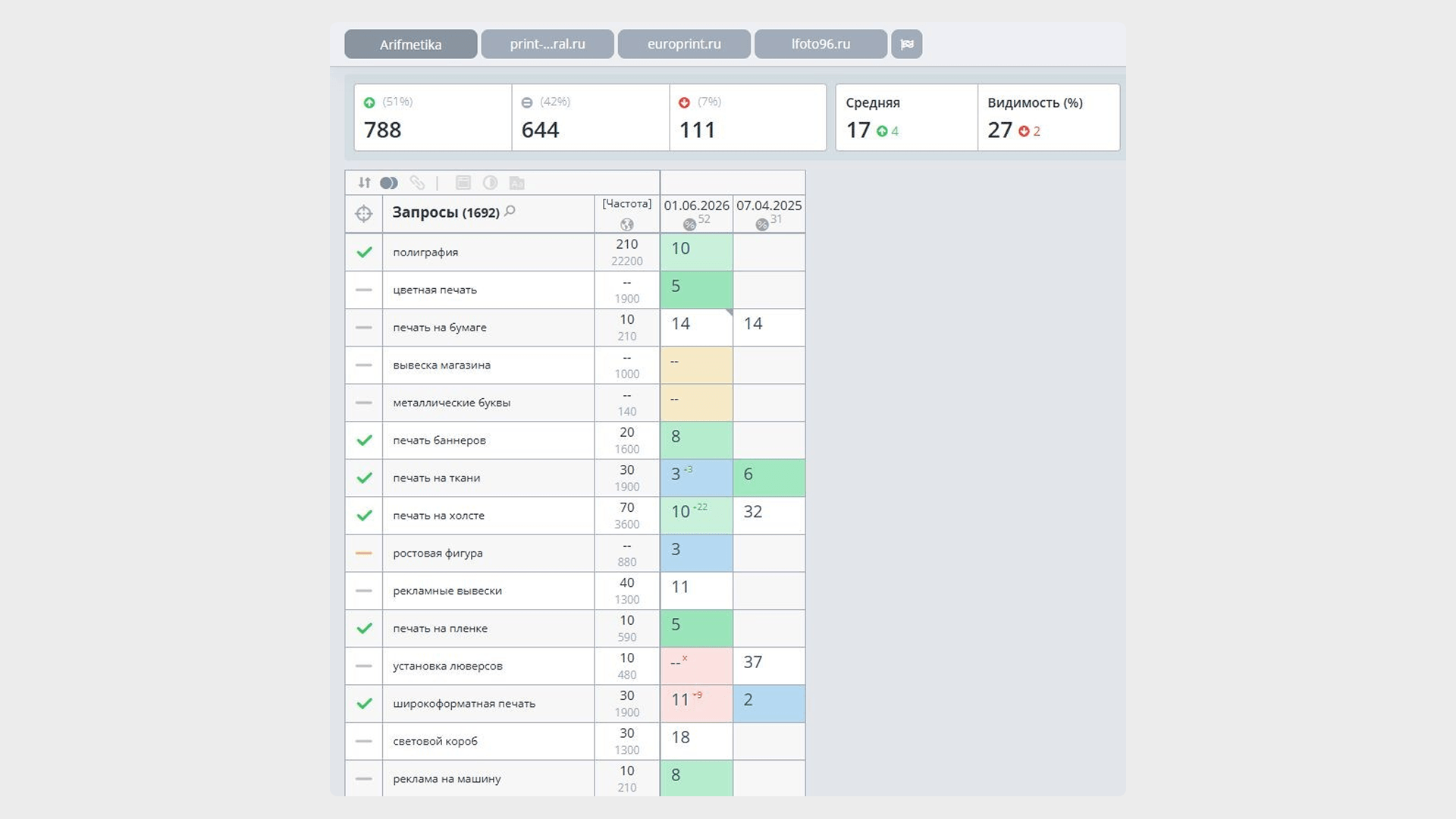
Task: Click the percent icon under 01.06.2026
Action: (x=689, y=224)
